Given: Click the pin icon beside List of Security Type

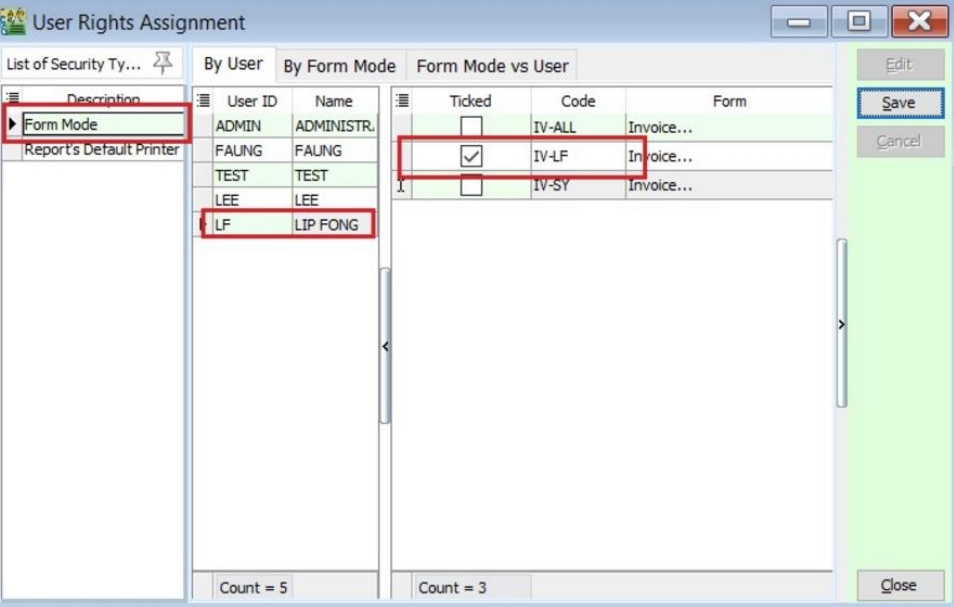Looking at the screenshot, I should point(162,64).
